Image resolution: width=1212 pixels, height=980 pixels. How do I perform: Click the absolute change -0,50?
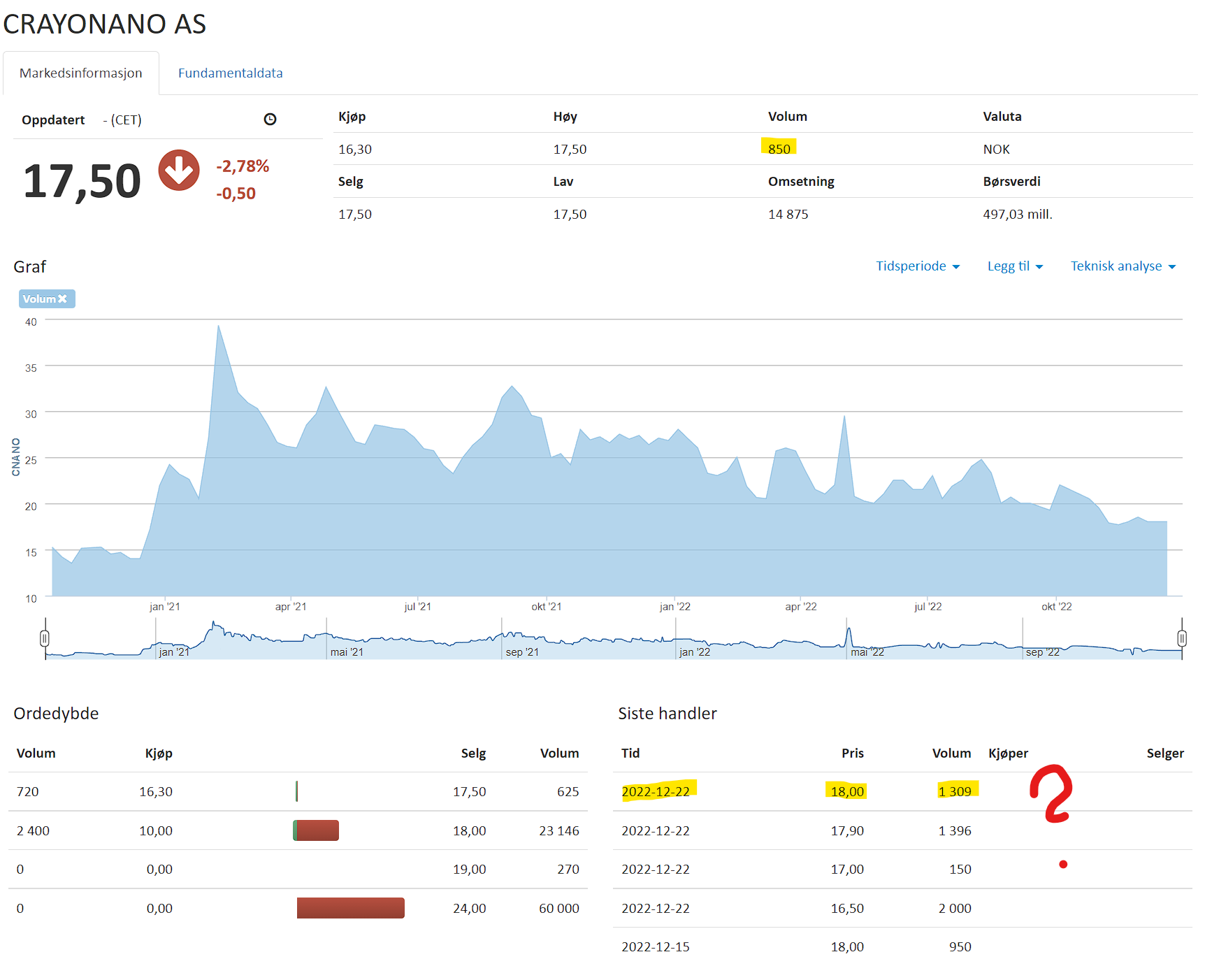[x=236, y=194]
